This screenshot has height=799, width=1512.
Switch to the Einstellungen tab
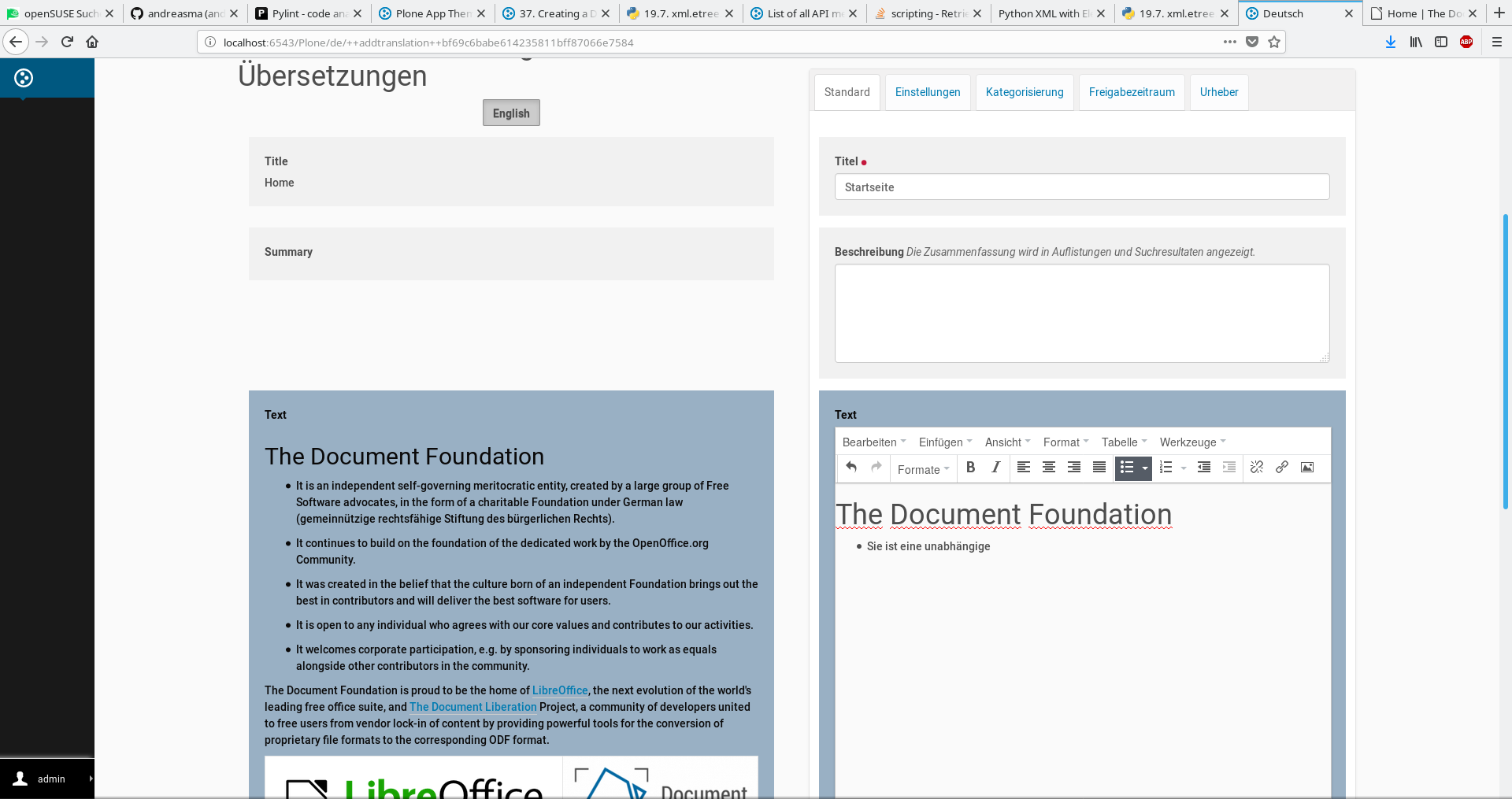tap(928, 92)
